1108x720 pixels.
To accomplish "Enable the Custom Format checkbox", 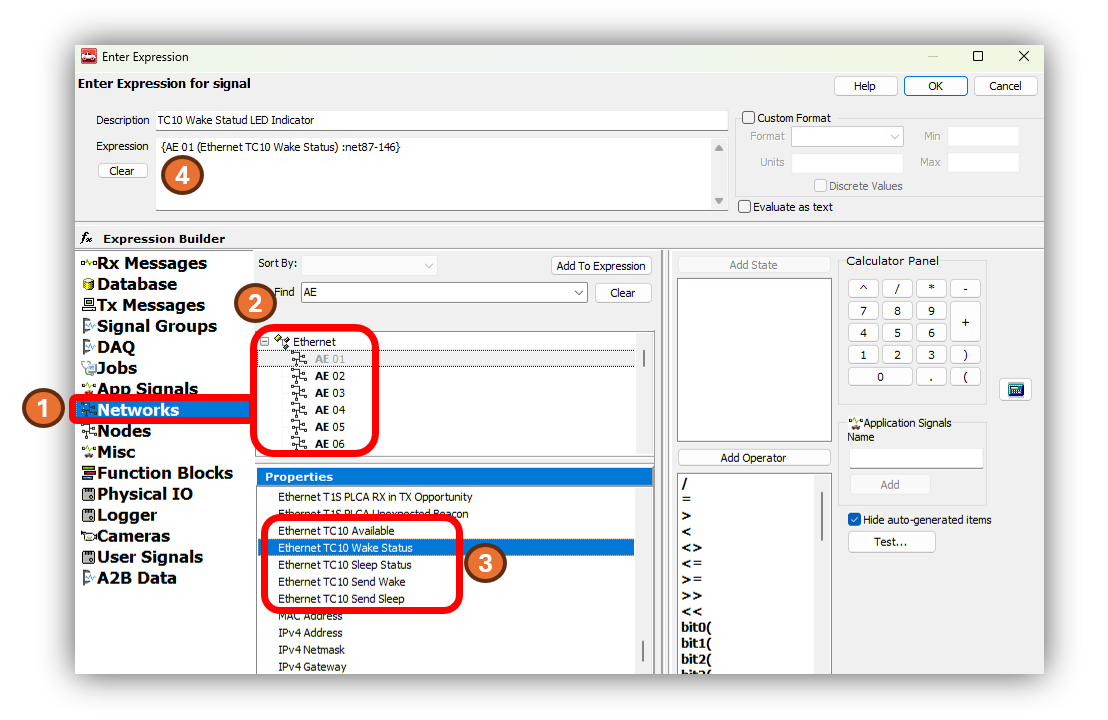I will 748,118.
